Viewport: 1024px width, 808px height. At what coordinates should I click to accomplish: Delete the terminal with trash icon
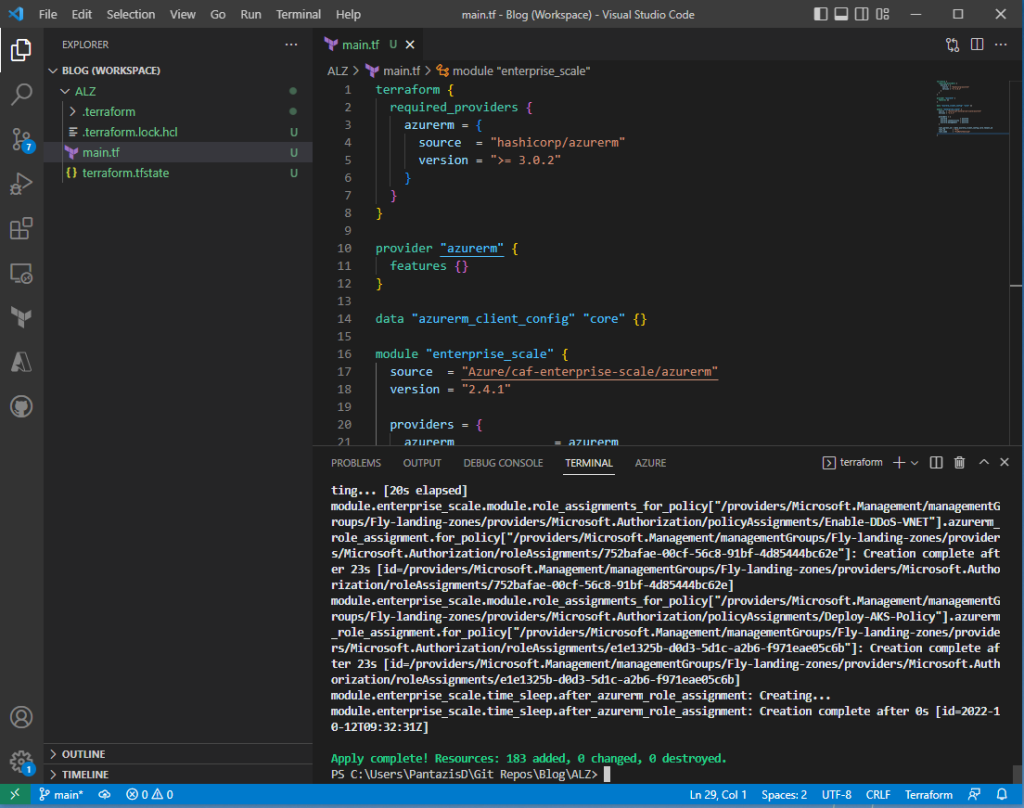point(959,463)
